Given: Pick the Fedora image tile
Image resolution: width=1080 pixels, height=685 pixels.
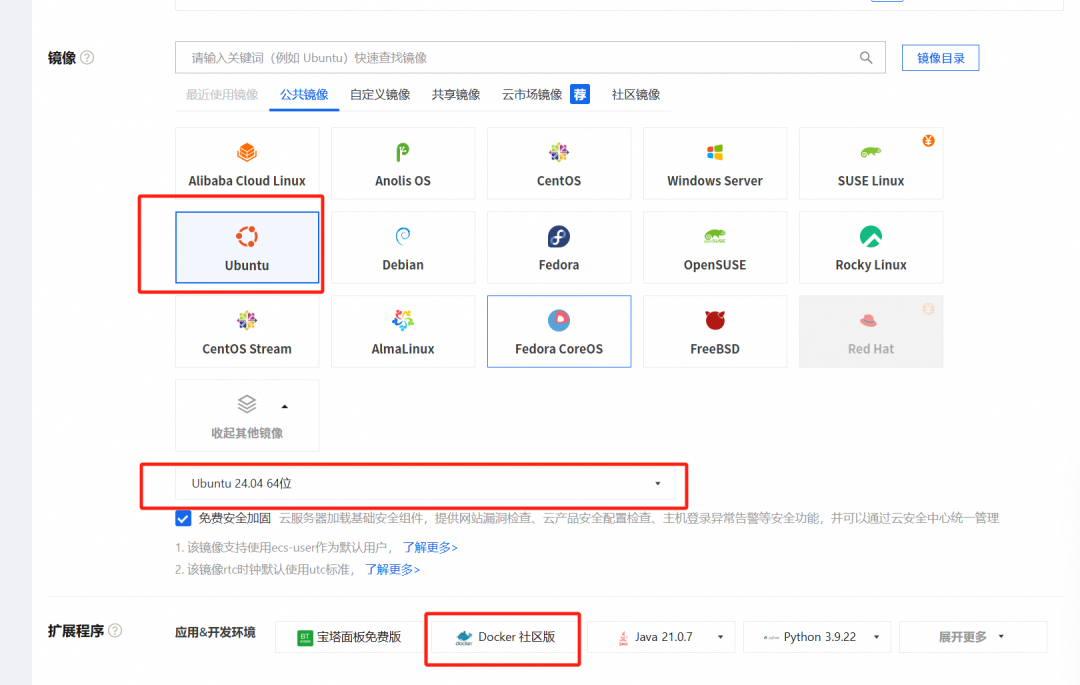Looking at the screenshot, I should (559, 248).
